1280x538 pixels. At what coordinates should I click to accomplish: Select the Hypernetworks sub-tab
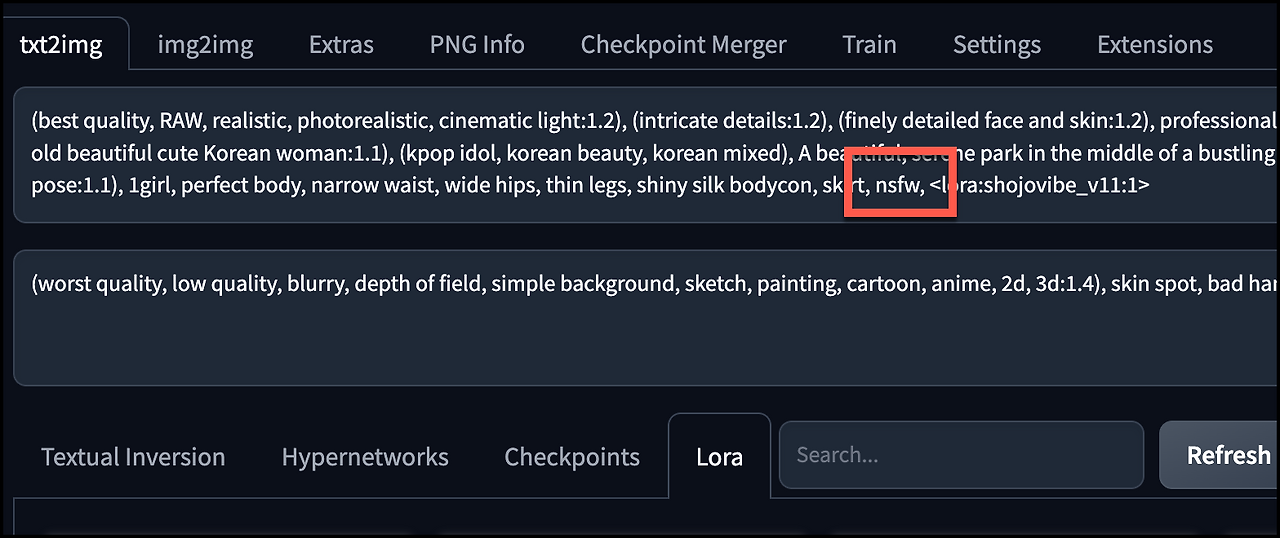point(365,457)
